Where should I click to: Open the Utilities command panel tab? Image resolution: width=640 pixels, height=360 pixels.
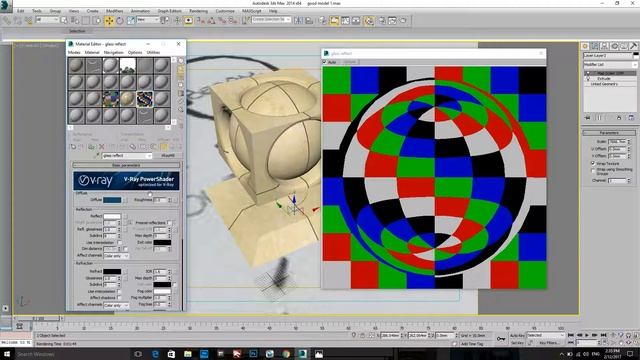pos(633,46)
